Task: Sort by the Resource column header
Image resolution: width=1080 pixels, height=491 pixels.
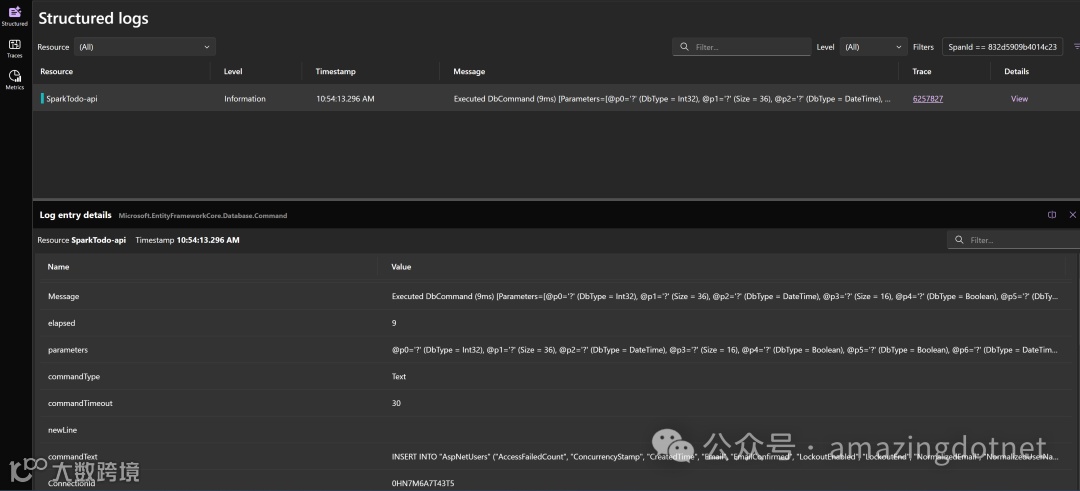Action: [56, 72]
